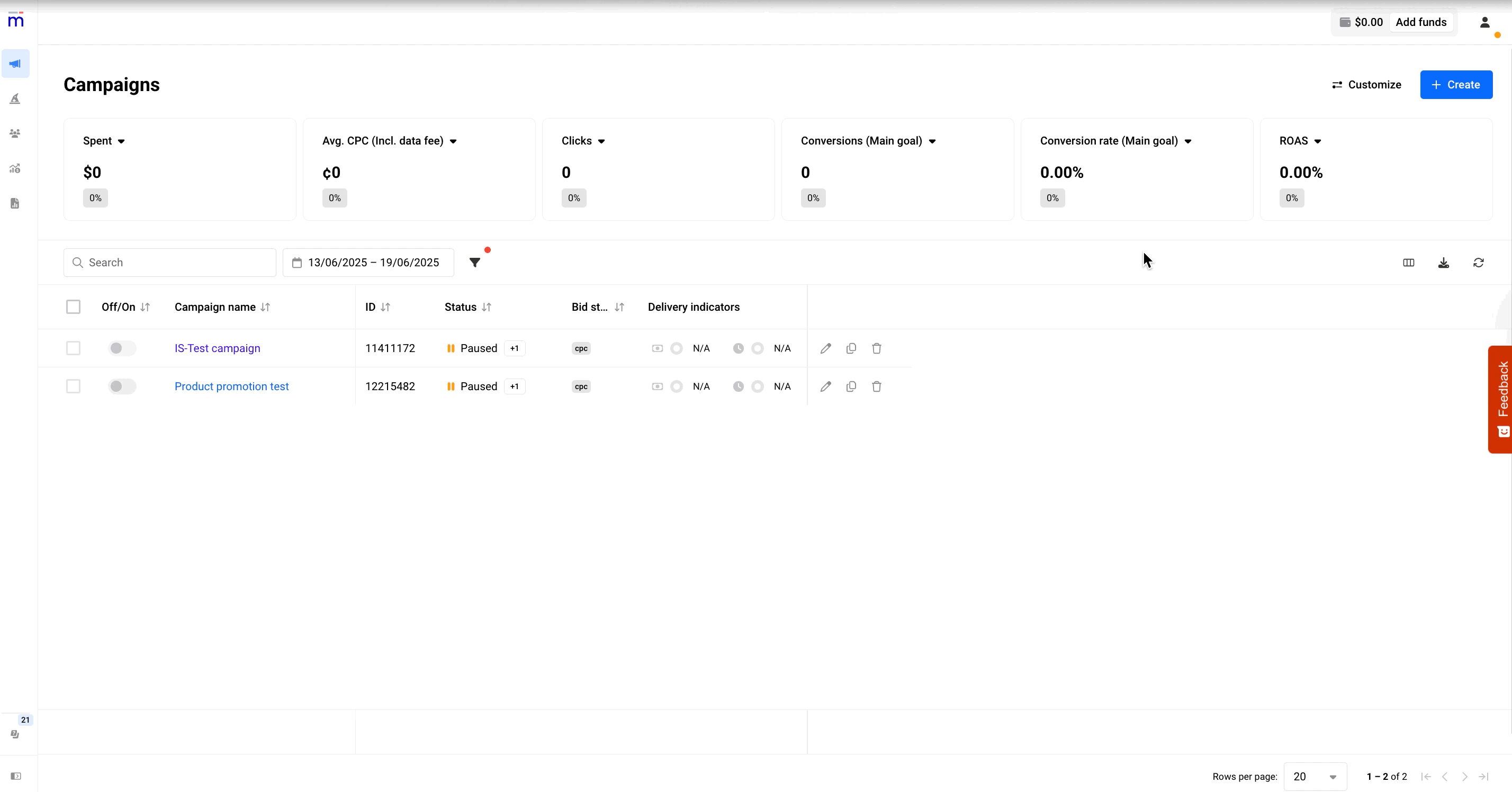Delete the IS-Test campaign using trash icon
The width and height of the screenshot is (1512, 792).
(x=876, y=348)
